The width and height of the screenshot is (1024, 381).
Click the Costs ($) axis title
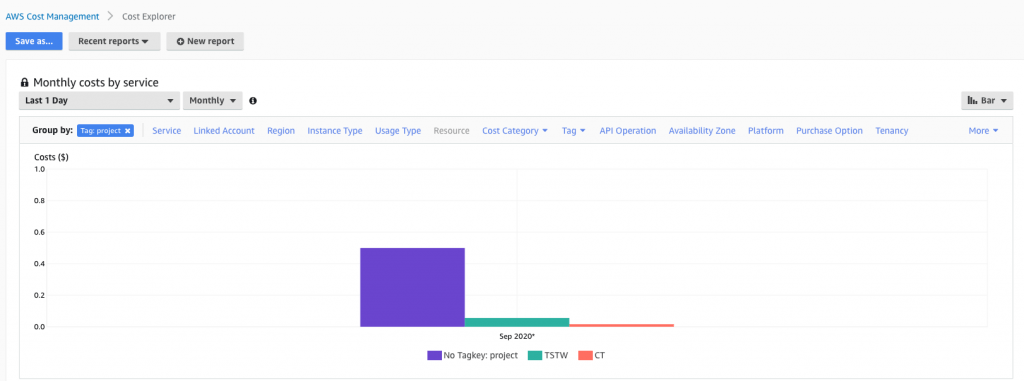point(52,157)
